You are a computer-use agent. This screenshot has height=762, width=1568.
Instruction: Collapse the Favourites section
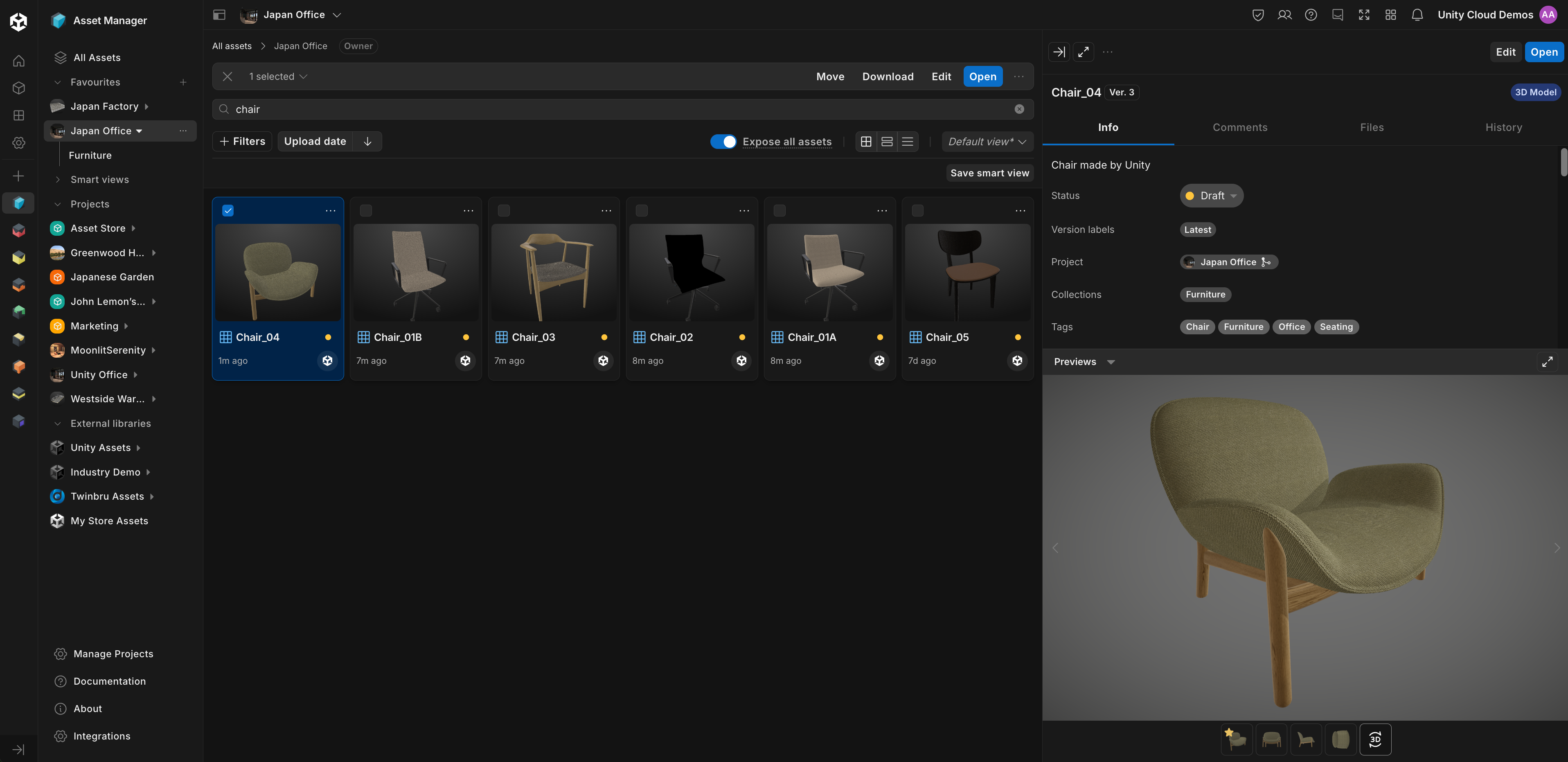[x=58, y=82]
